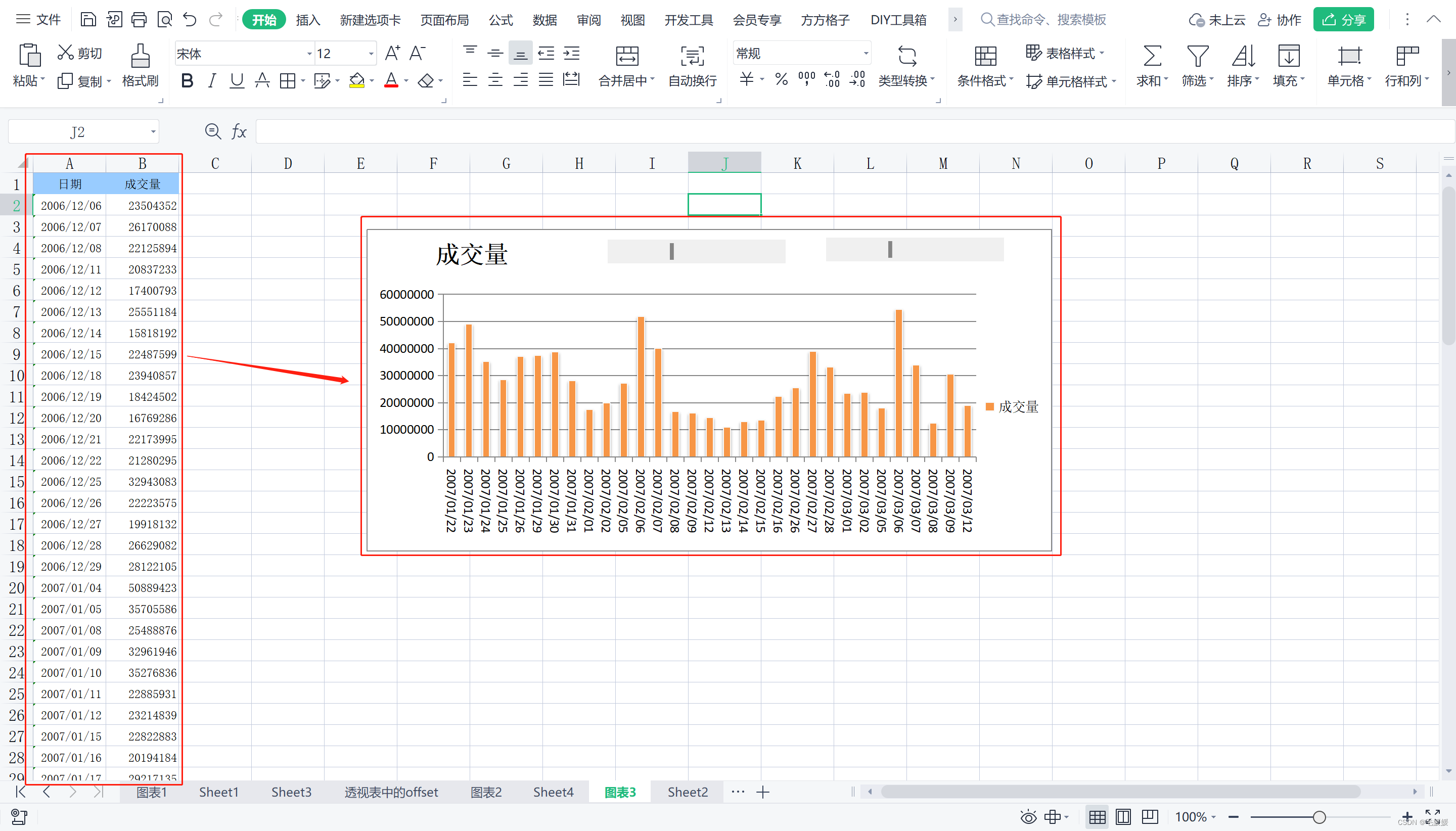The image size is (1456, 831).
Task: Decrease decimal places icon
Action: tap(857, 79)
